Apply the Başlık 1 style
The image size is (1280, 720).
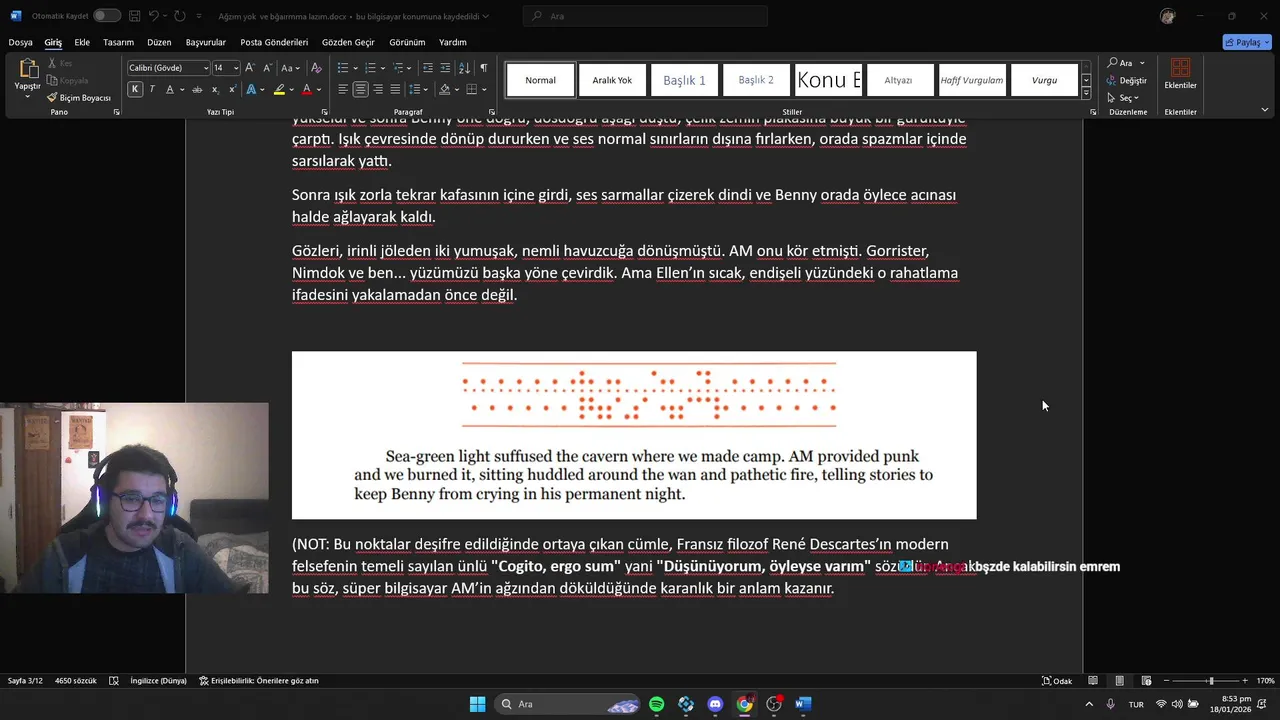click(684, 80)
